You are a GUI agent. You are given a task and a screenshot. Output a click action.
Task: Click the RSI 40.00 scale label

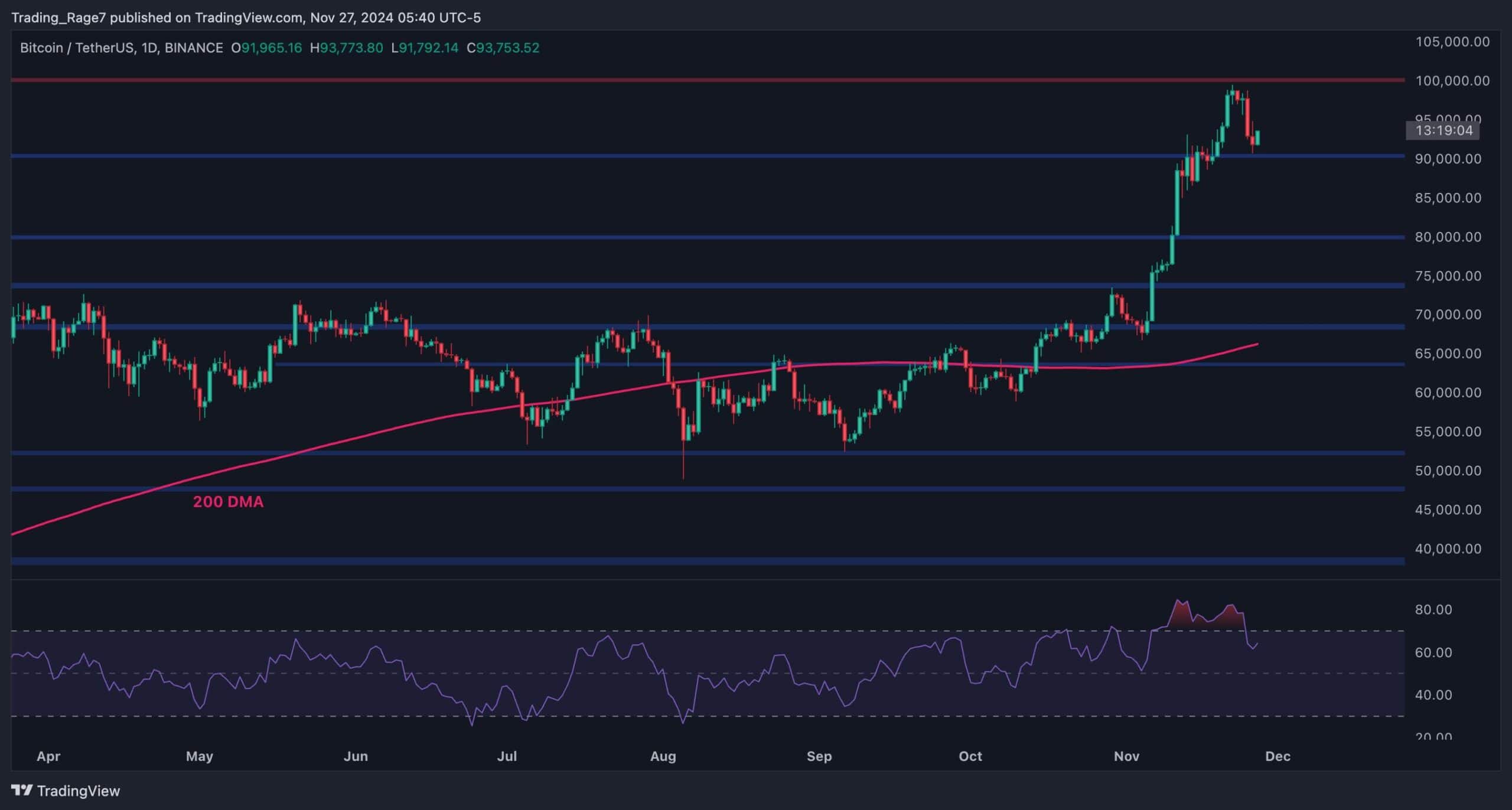pyautogui.click(x=1433, y=695)
